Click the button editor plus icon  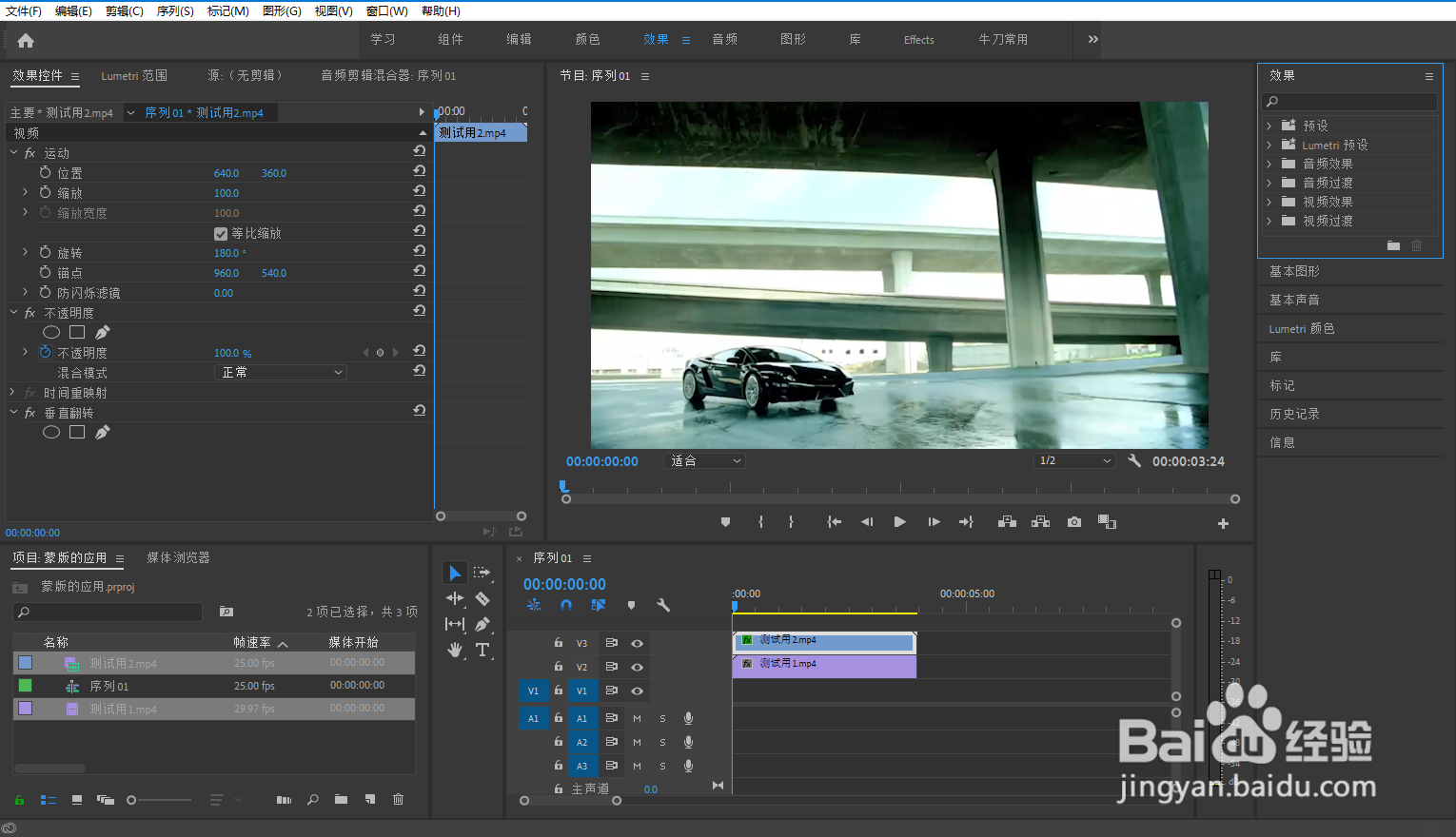click(1223, 523)
